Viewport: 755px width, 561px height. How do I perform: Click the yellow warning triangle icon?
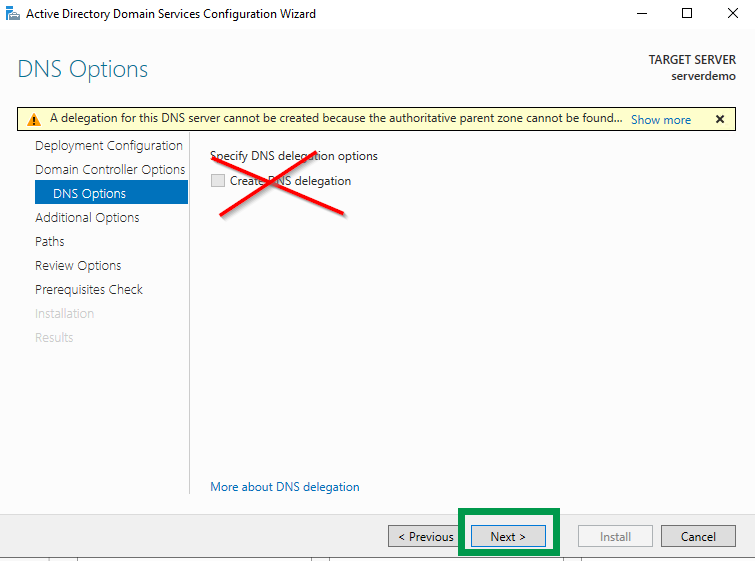point(34,119)
